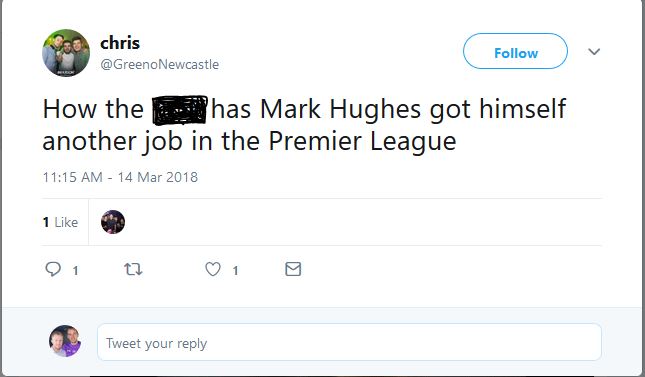
Task: Follow the chris account
Action: [x=515, y=51]
